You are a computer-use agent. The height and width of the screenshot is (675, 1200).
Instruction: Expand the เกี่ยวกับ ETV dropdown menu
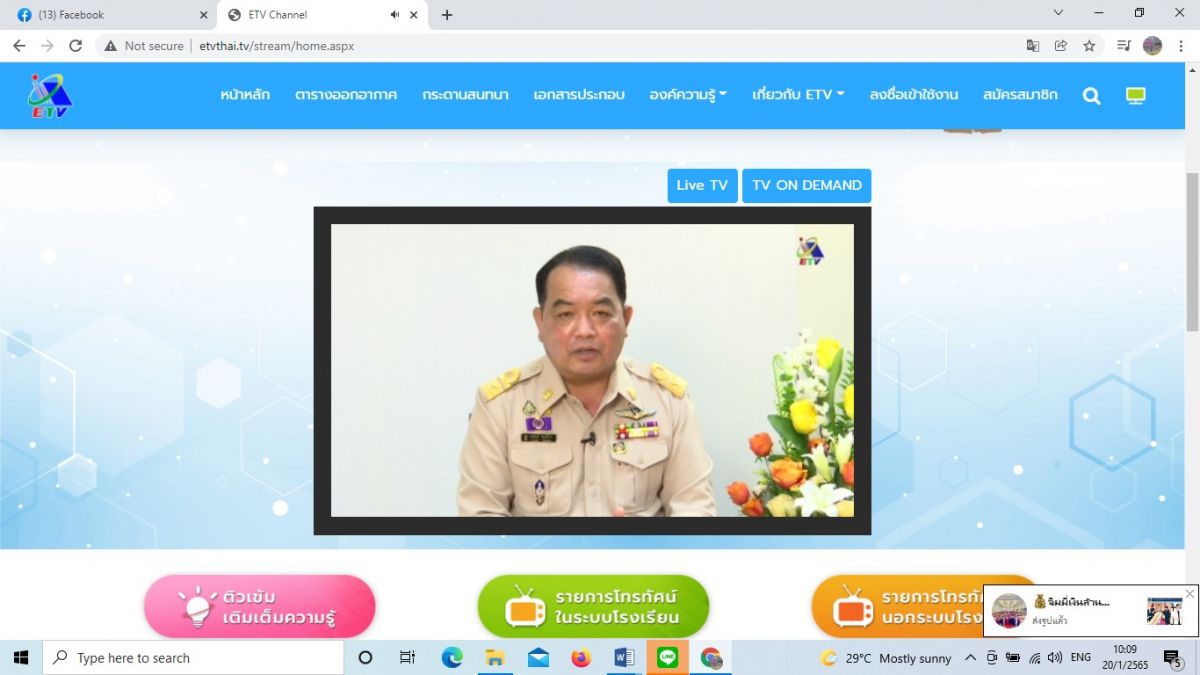pos(798,95)
